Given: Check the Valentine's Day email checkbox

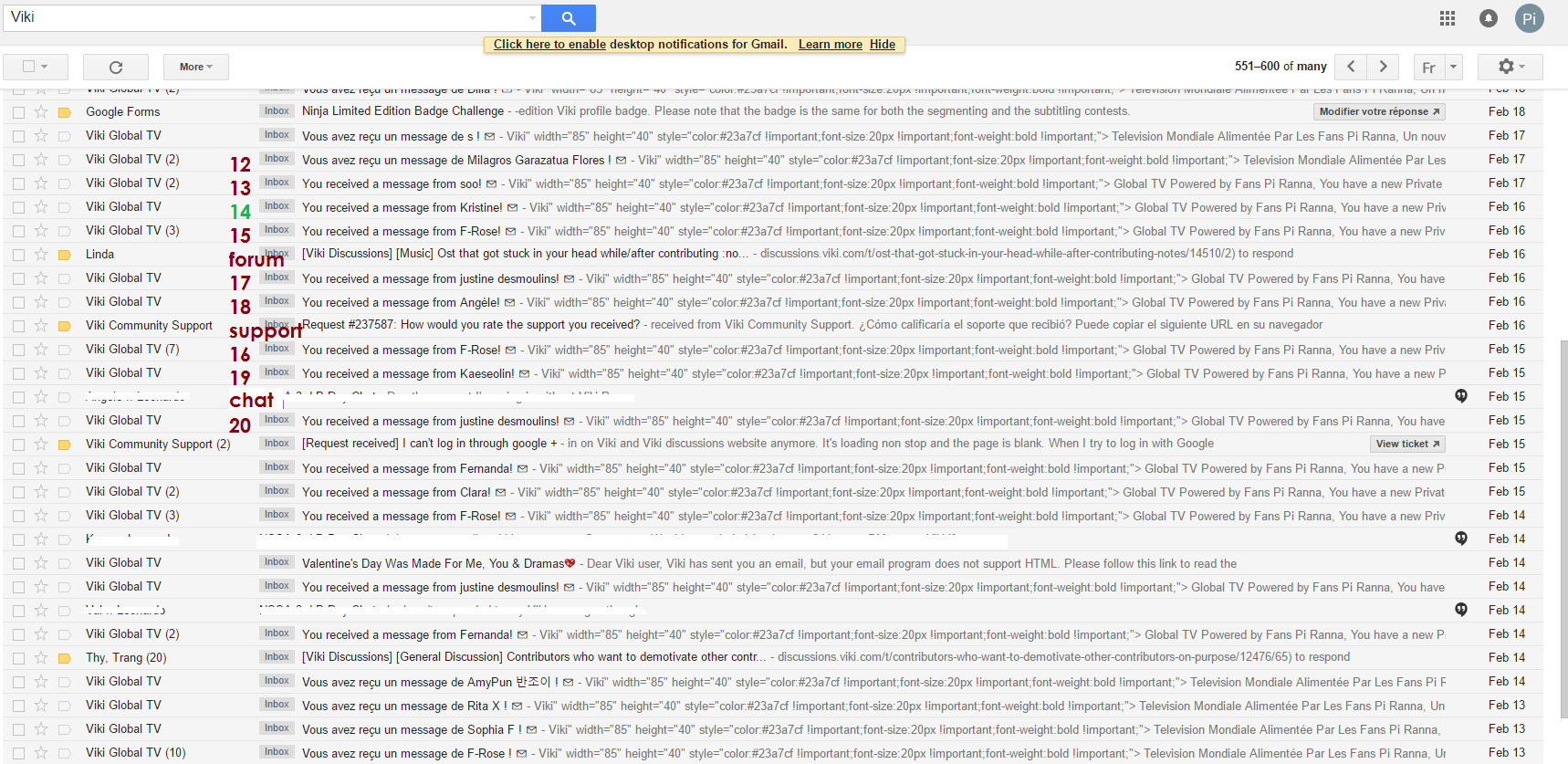Looking at the screenshot, I should point(18,563).
